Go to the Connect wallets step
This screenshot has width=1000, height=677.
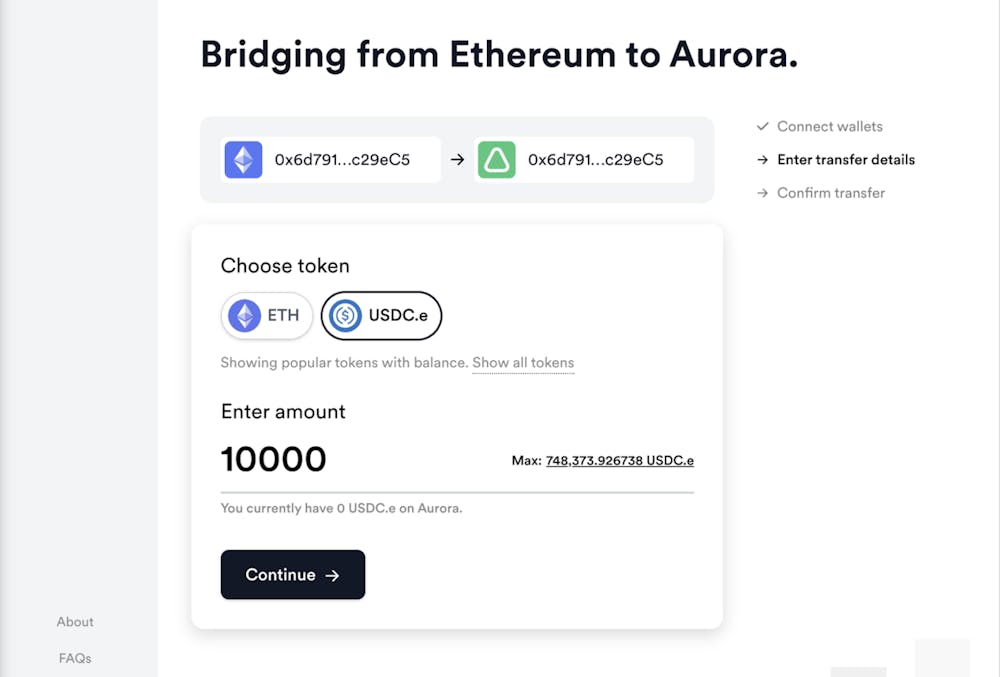pos(830,126)
